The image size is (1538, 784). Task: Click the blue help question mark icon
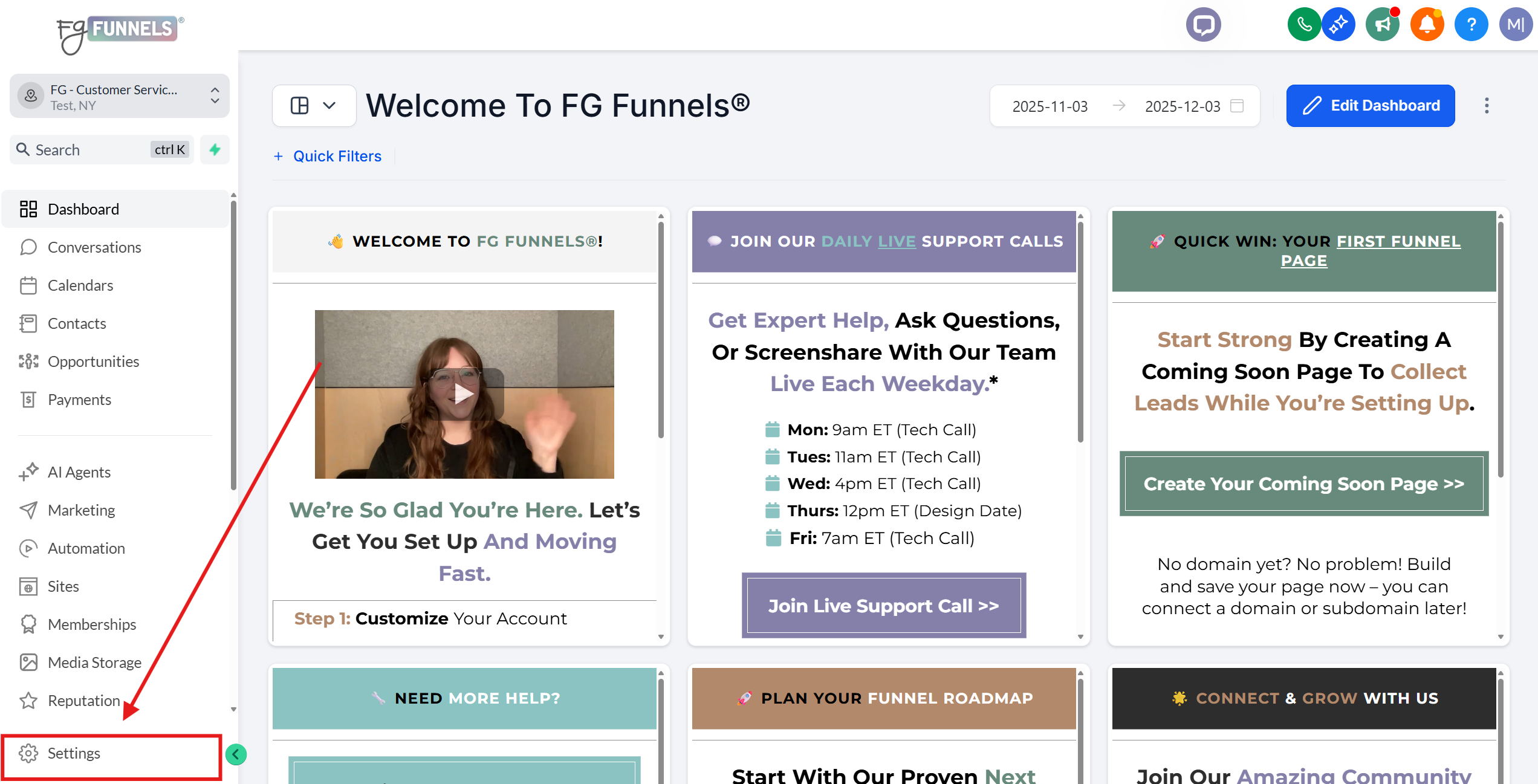coord(1471,24)
